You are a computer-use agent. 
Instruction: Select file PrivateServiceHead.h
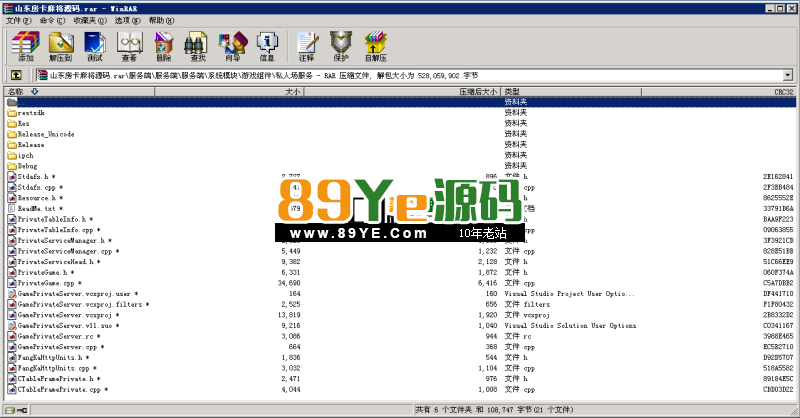click(x=56, y=262)
